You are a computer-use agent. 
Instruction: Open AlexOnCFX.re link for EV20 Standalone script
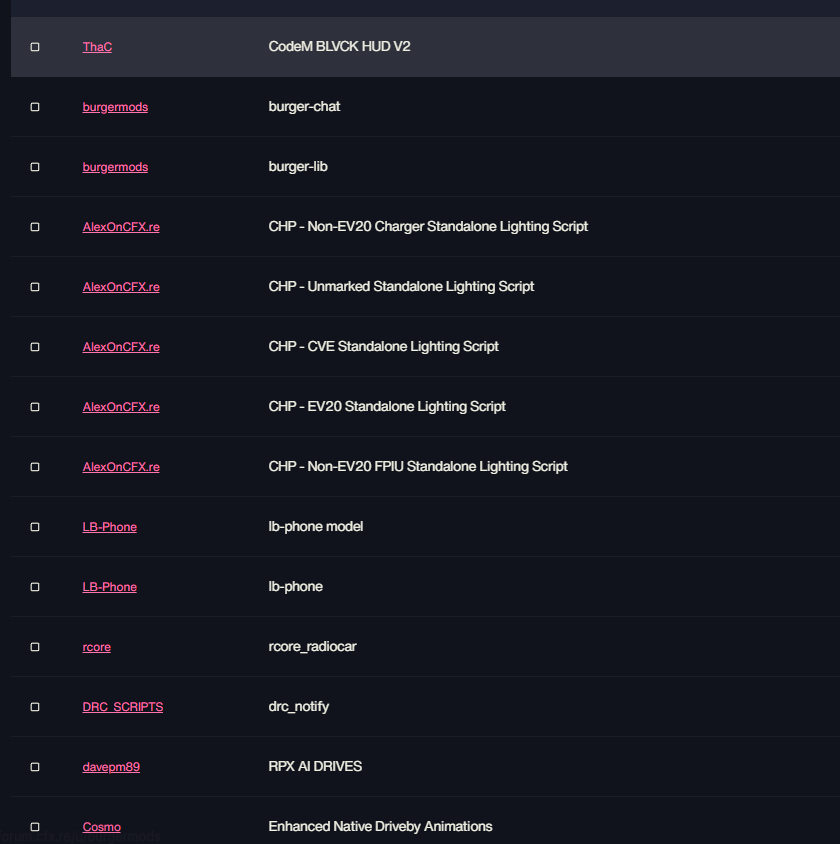[x=121, y=407]
